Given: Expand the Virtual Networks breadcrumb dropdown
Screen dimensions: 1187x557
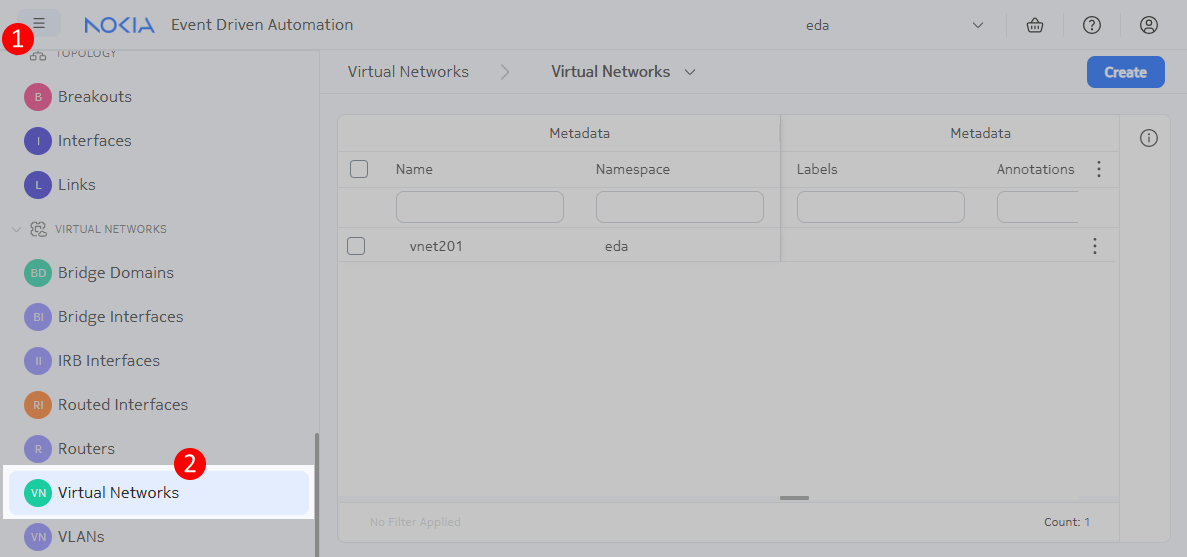Looking at the screenshot, I should (x=690, y=72).
